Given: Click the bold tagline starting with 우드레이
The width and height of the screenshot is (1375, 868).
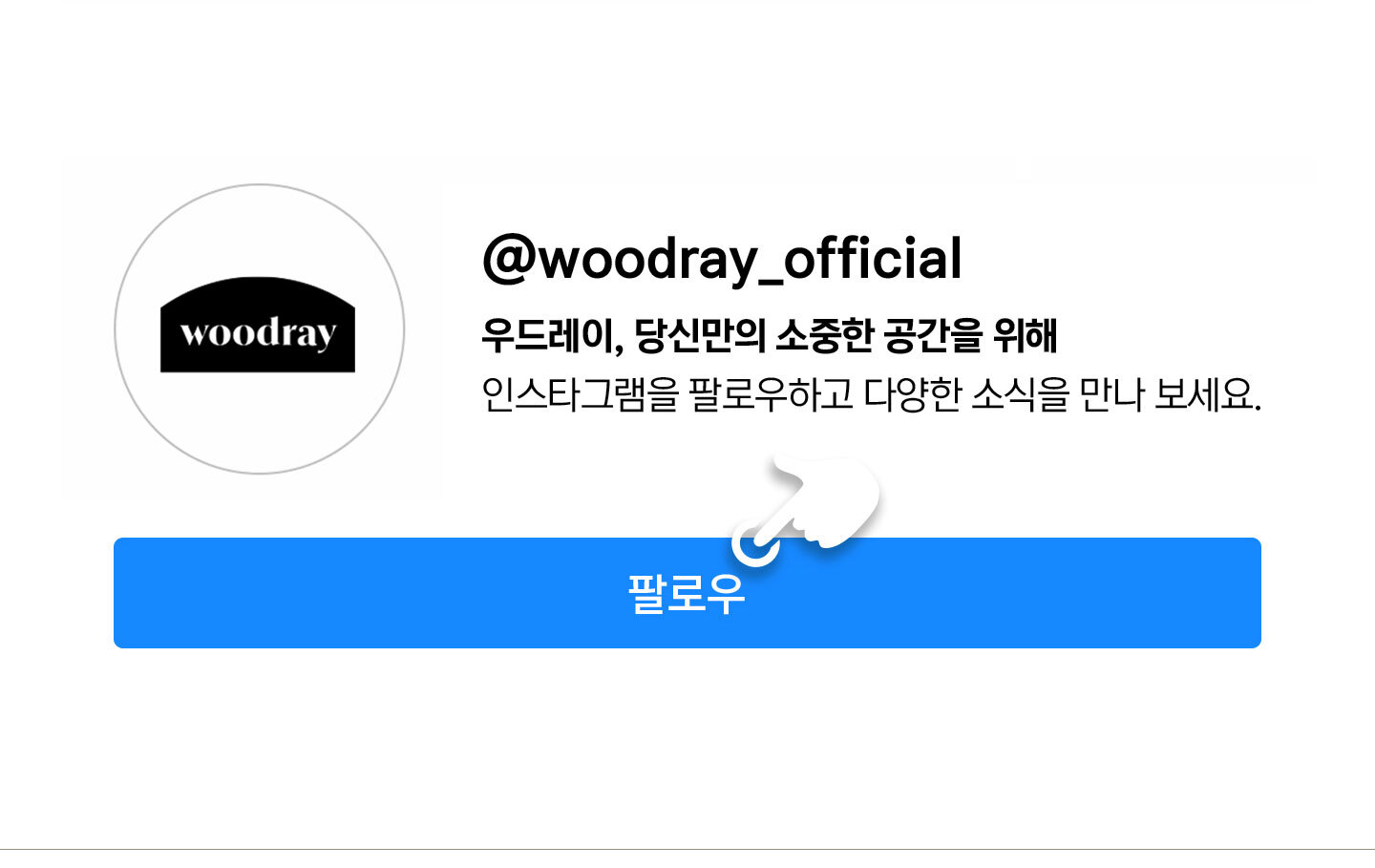Looking at the screenshot, I should pyautogui.click(x=769, y=335).
